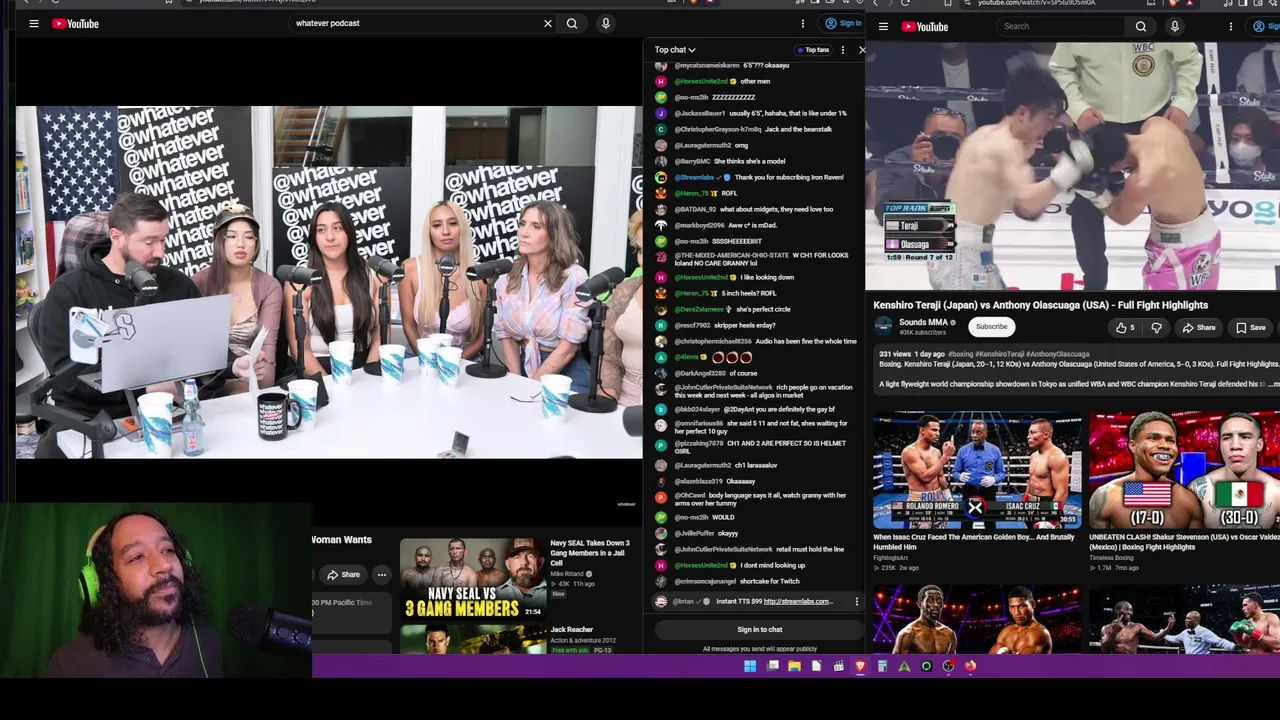Open the Jack Reacher movie thumbnail
The height and width of the screenshot is (720, 1280).
coord(473,640)
